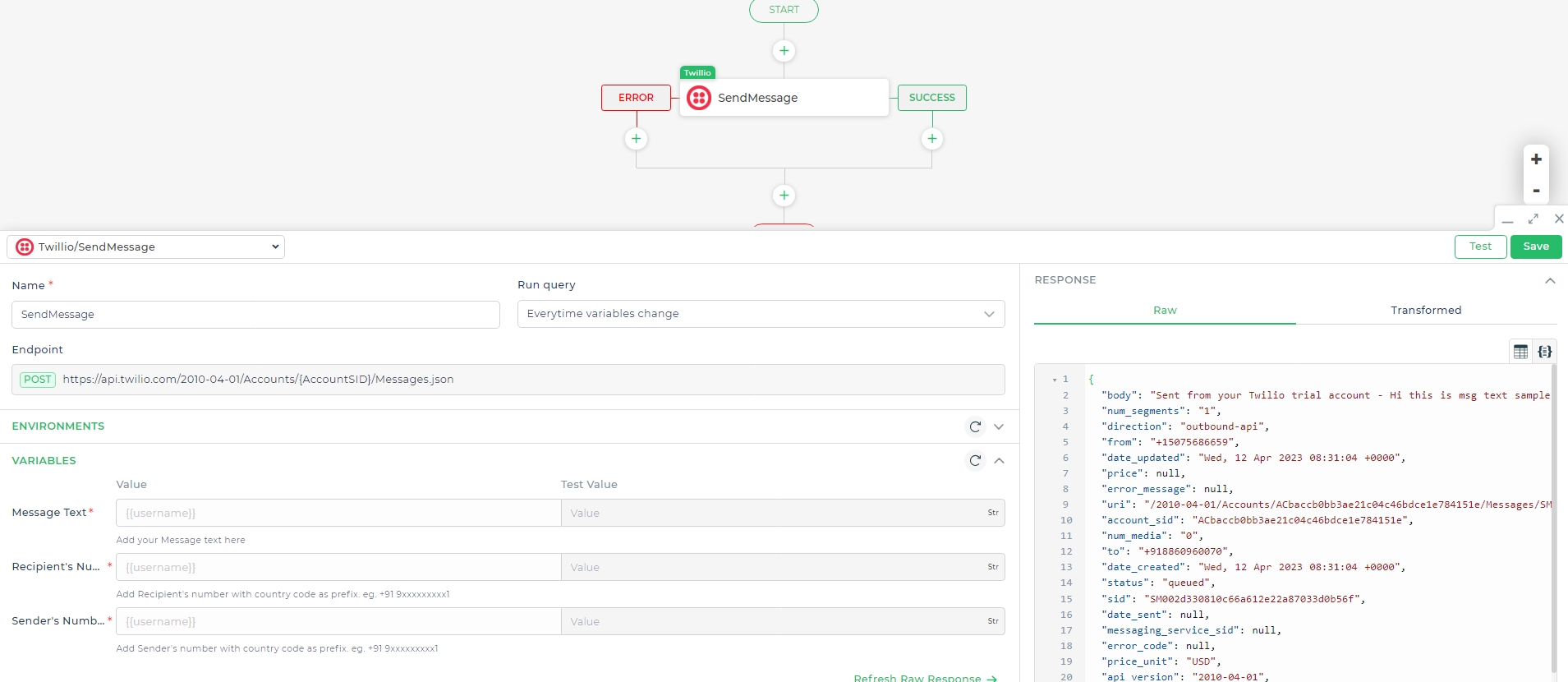Select the ERROR branch label

[636, 98]
